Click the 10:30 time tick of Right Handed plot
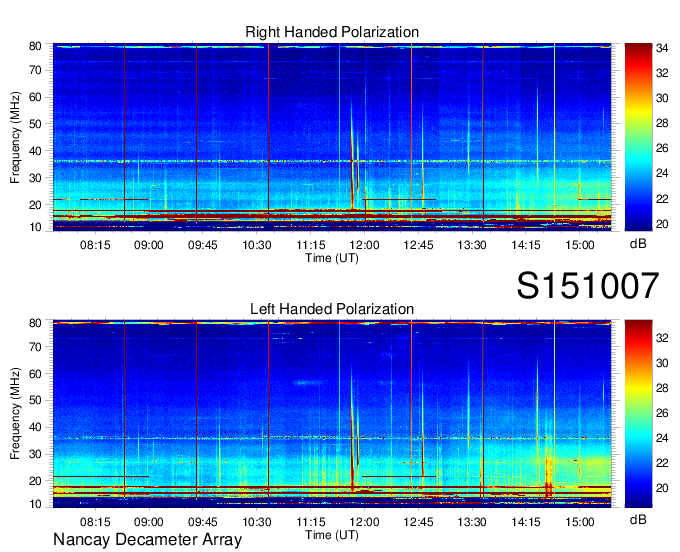 point(257,245)
